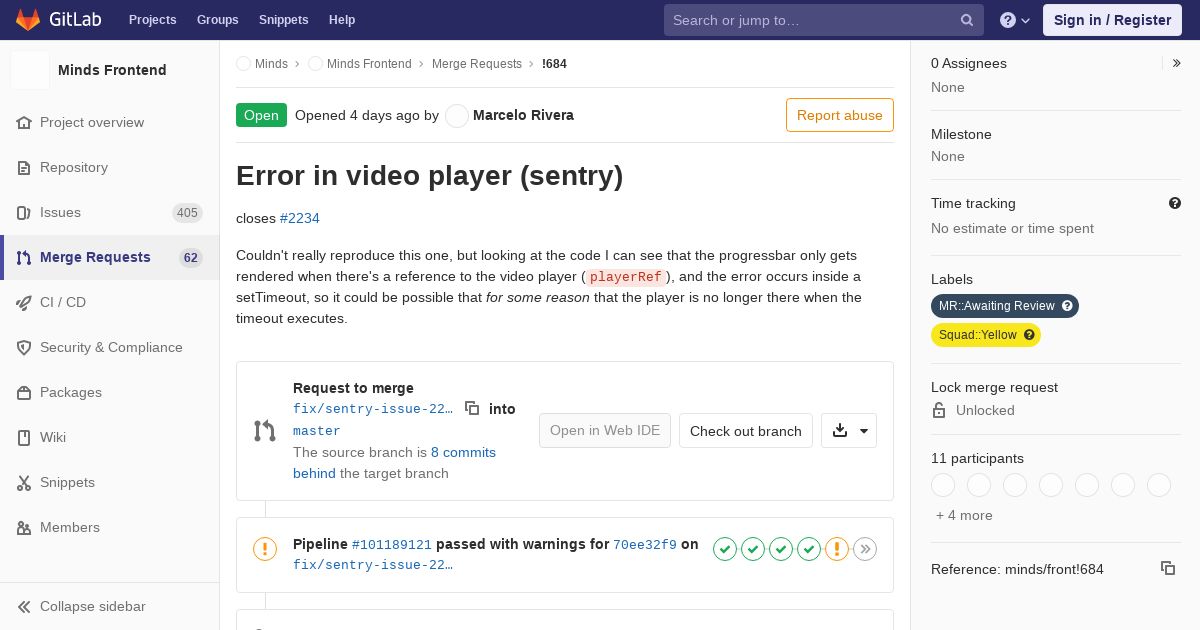Open Members in sidebar
Viewport: 1200px width, 630px height.
pos(110,527)
